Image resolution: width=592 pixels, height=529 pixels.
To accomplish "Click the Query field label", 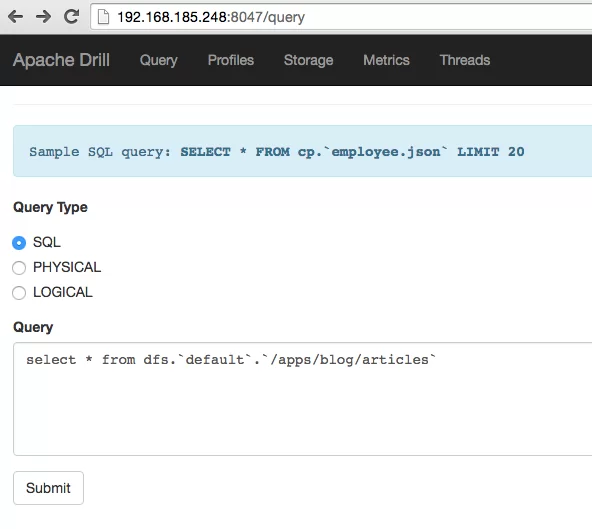I will [33, 327].
